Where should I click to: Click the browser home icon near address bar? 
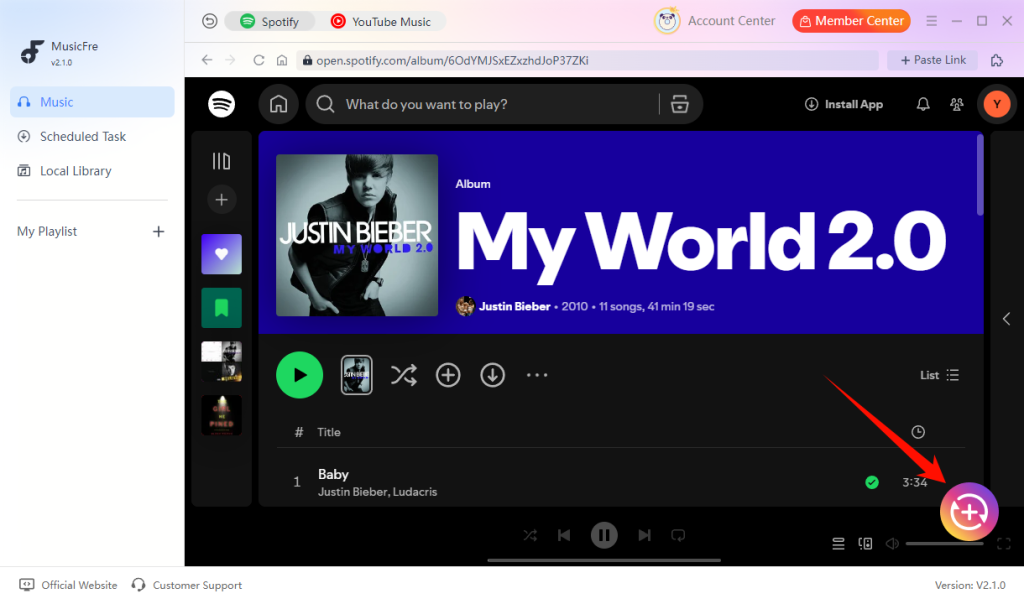point(281,60)
